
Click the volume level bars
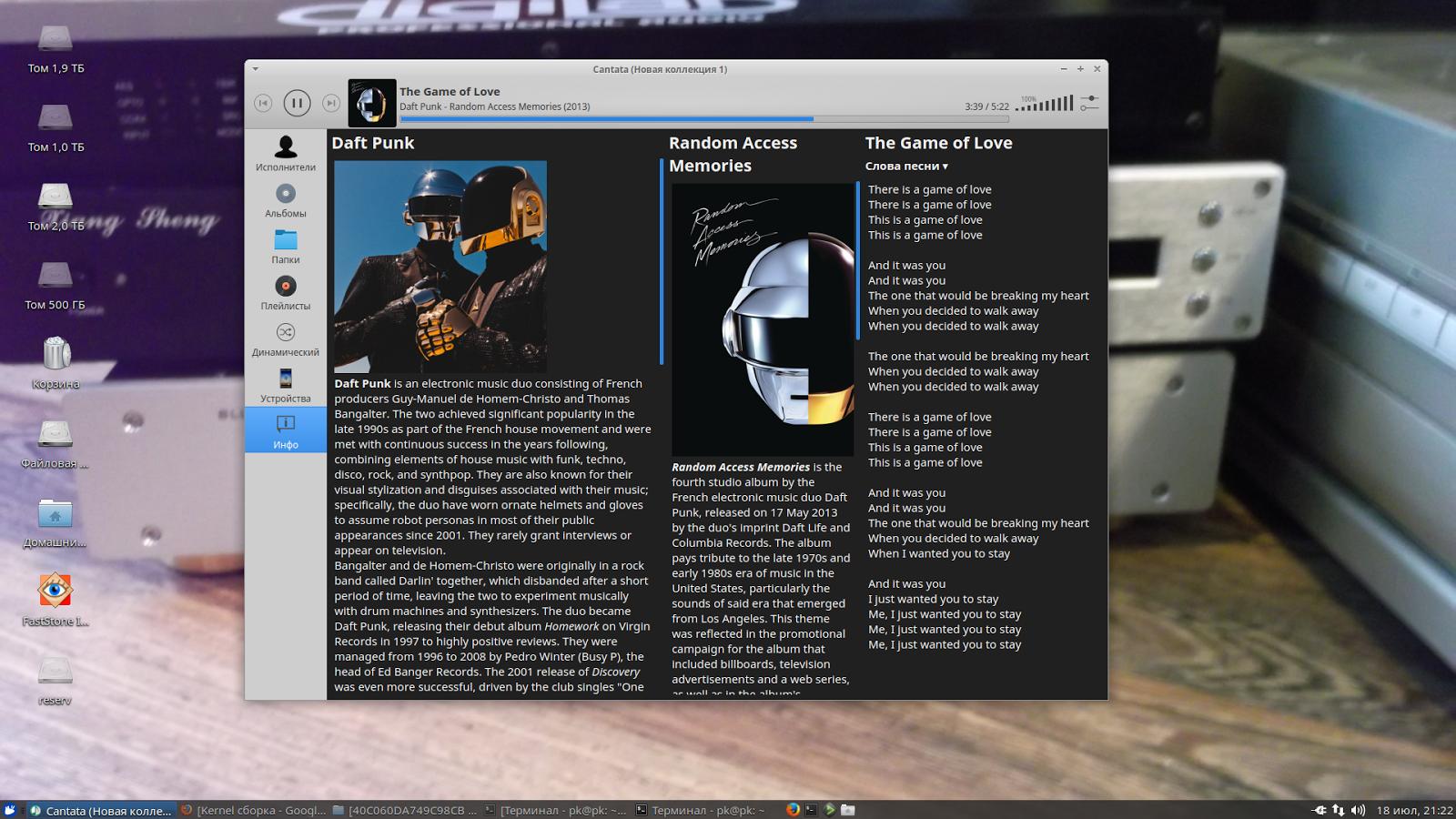(x=1046, y=104)
